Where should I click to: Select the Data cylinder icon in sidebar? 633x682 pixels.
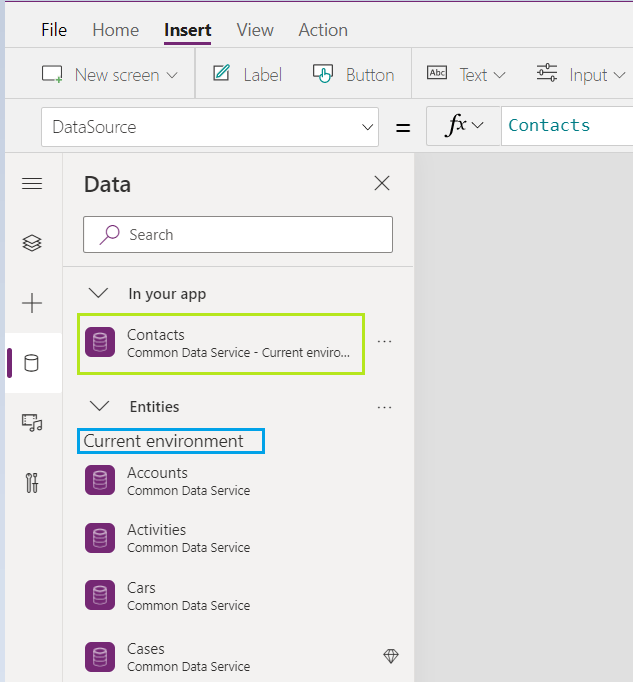[32, 362]
